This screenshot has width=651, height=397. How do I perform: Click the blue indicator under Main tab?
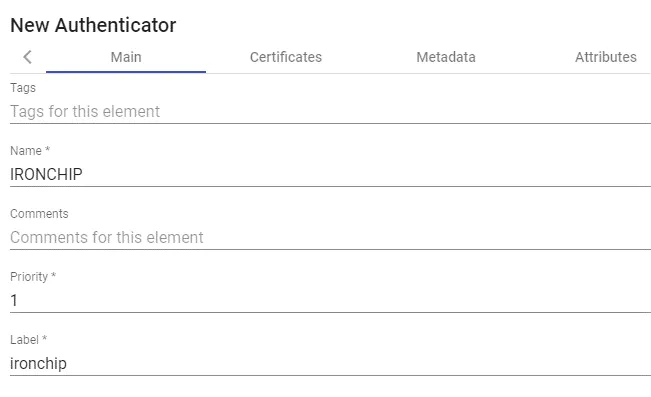point(126,72)
